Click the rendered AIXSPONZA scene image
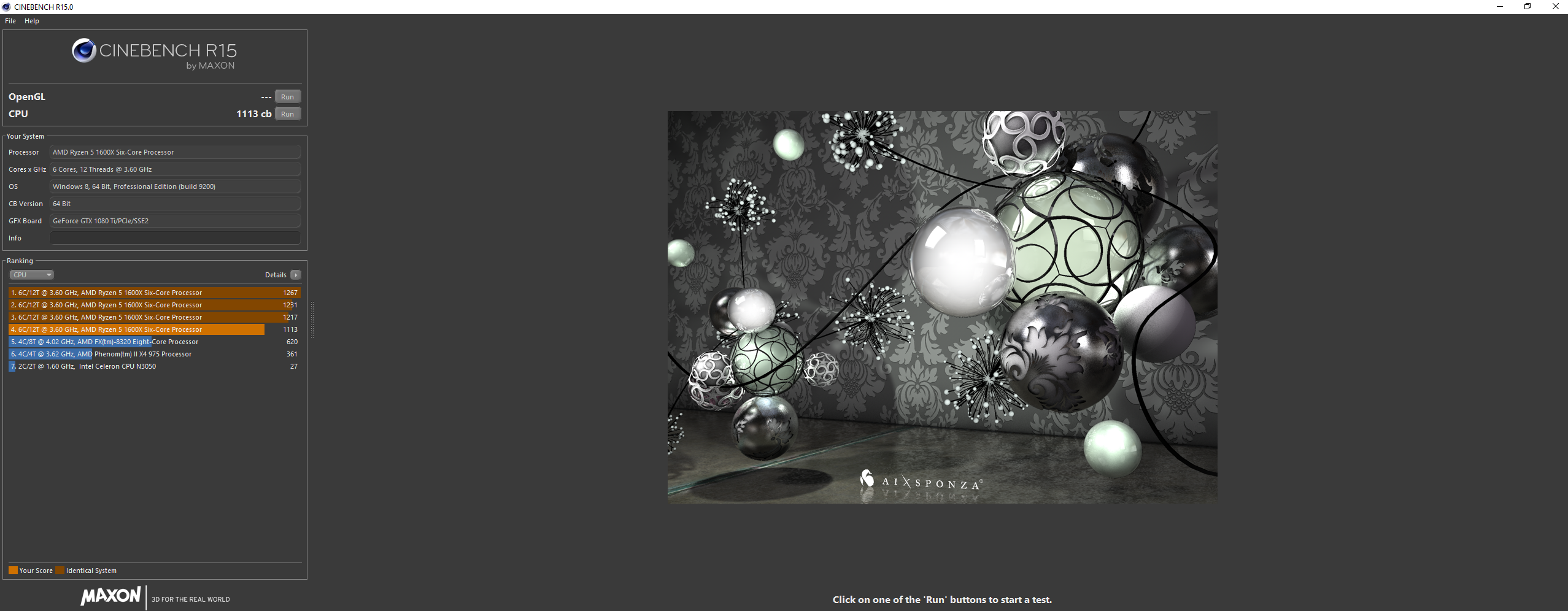The image size is (1568, 611). click(x=942, y=307)
